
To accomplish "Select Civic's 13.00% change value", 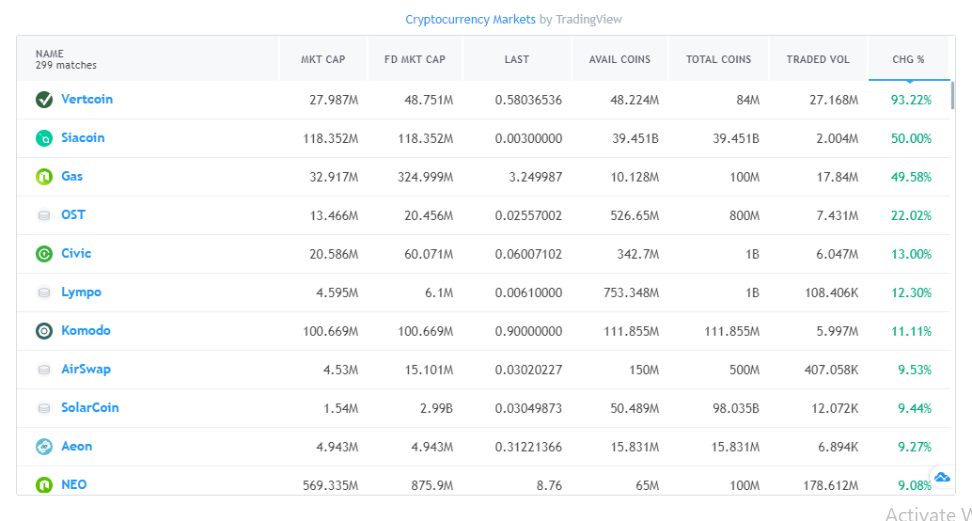I will (x=911, y=254).
